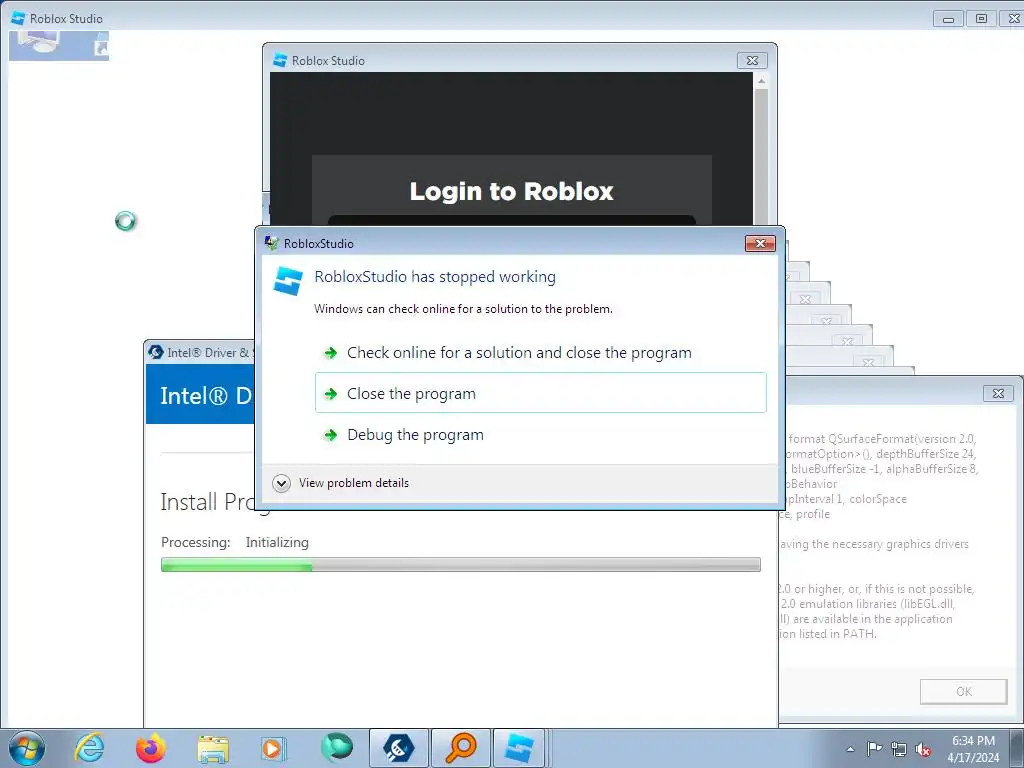Show hidden tray icons arrow
The width and height of the screenshot is (1024, 768).
[x=850, y=749]
